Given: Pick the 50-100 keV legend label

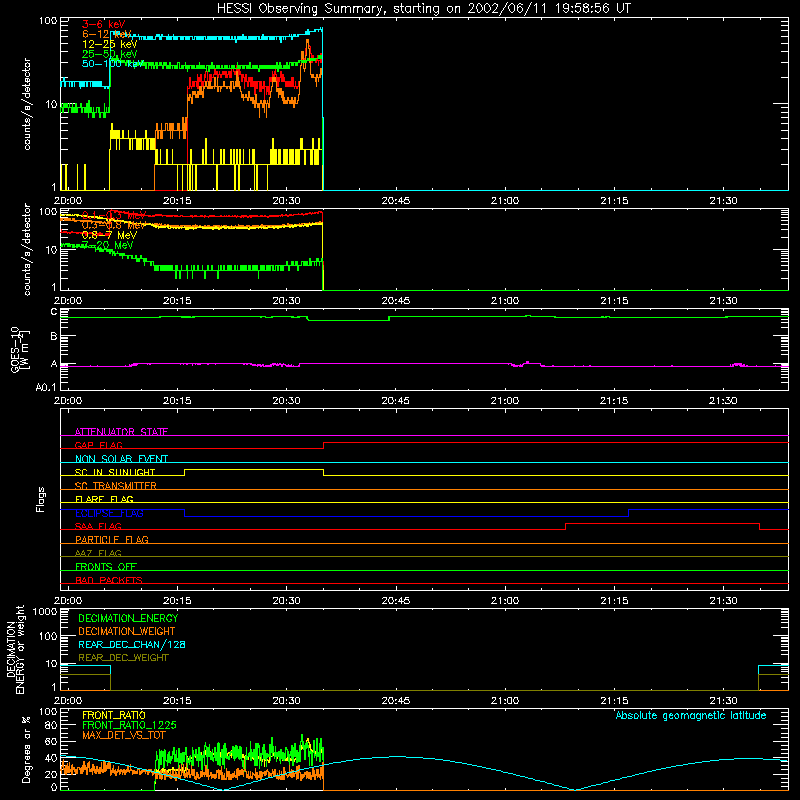Looking at the screenshot, I should click(x=112, y=63).
